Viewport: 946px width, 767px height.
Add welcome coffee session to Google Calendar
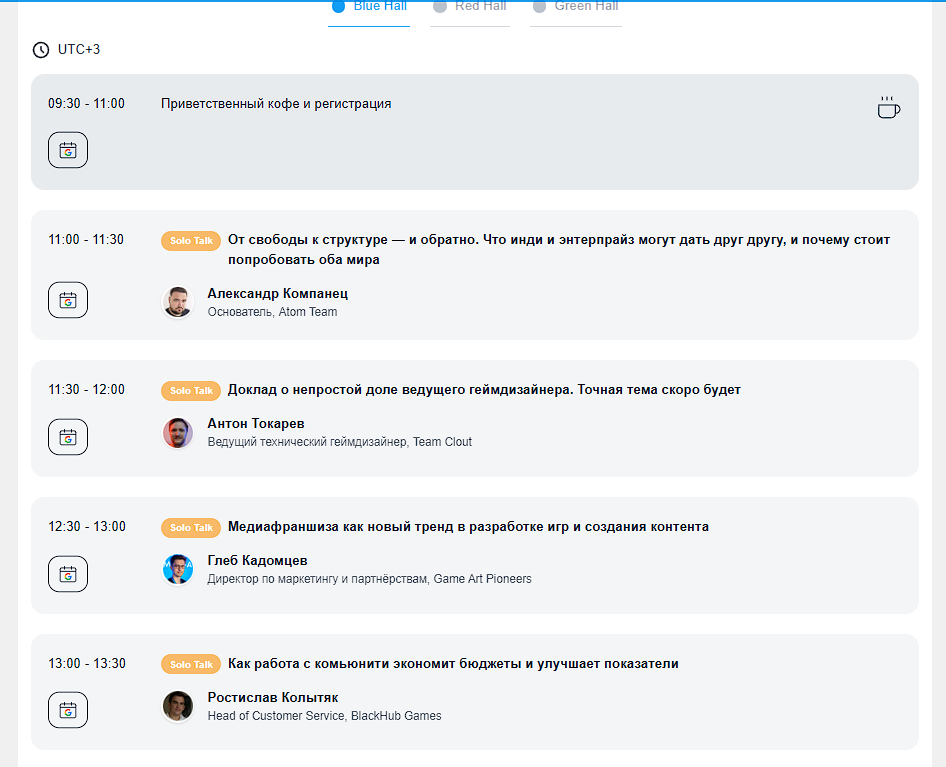click(x=68, y=150)
